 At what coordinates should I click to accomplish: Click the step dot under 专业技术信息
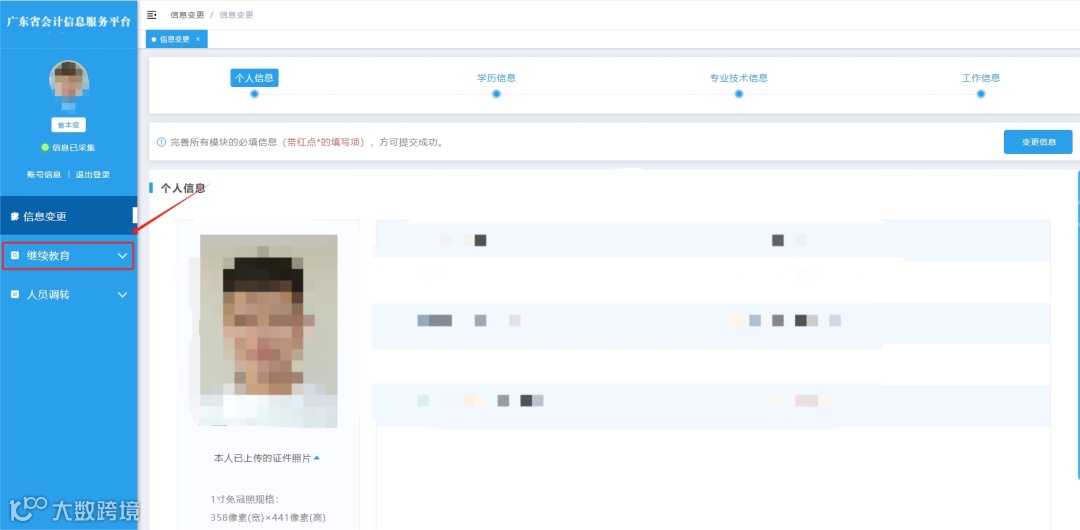738,94
